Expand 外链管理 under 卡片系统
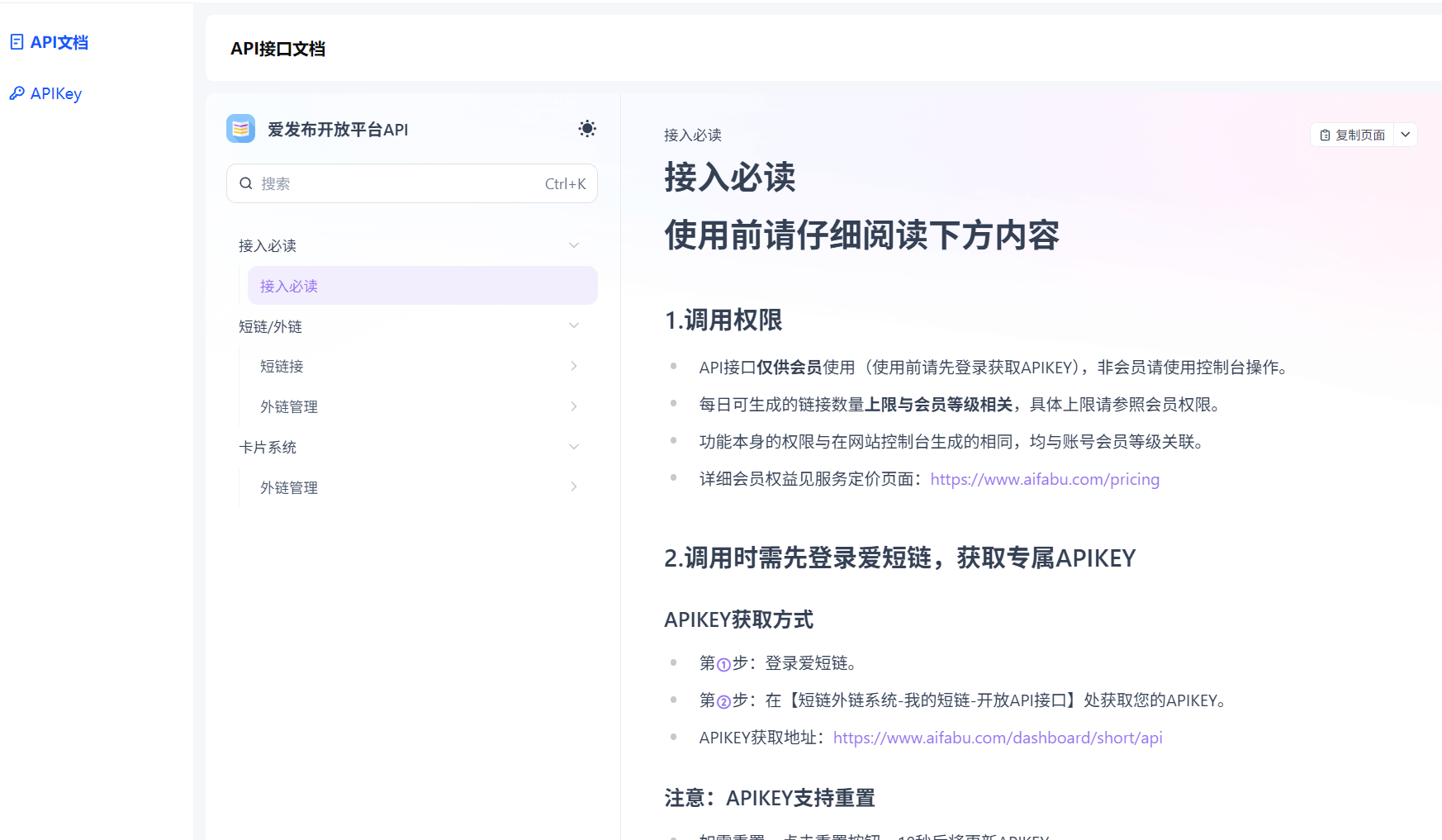Viewport: 1442px width, 840px height. (574, 487)
